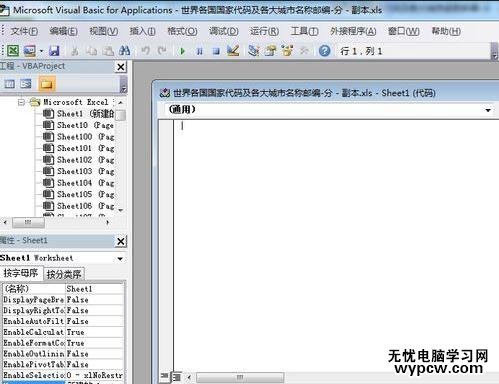The height and width of the screenshot is (384, 499).
Task: Close the VBAProject explorer panel
Action: coord(121,67)
